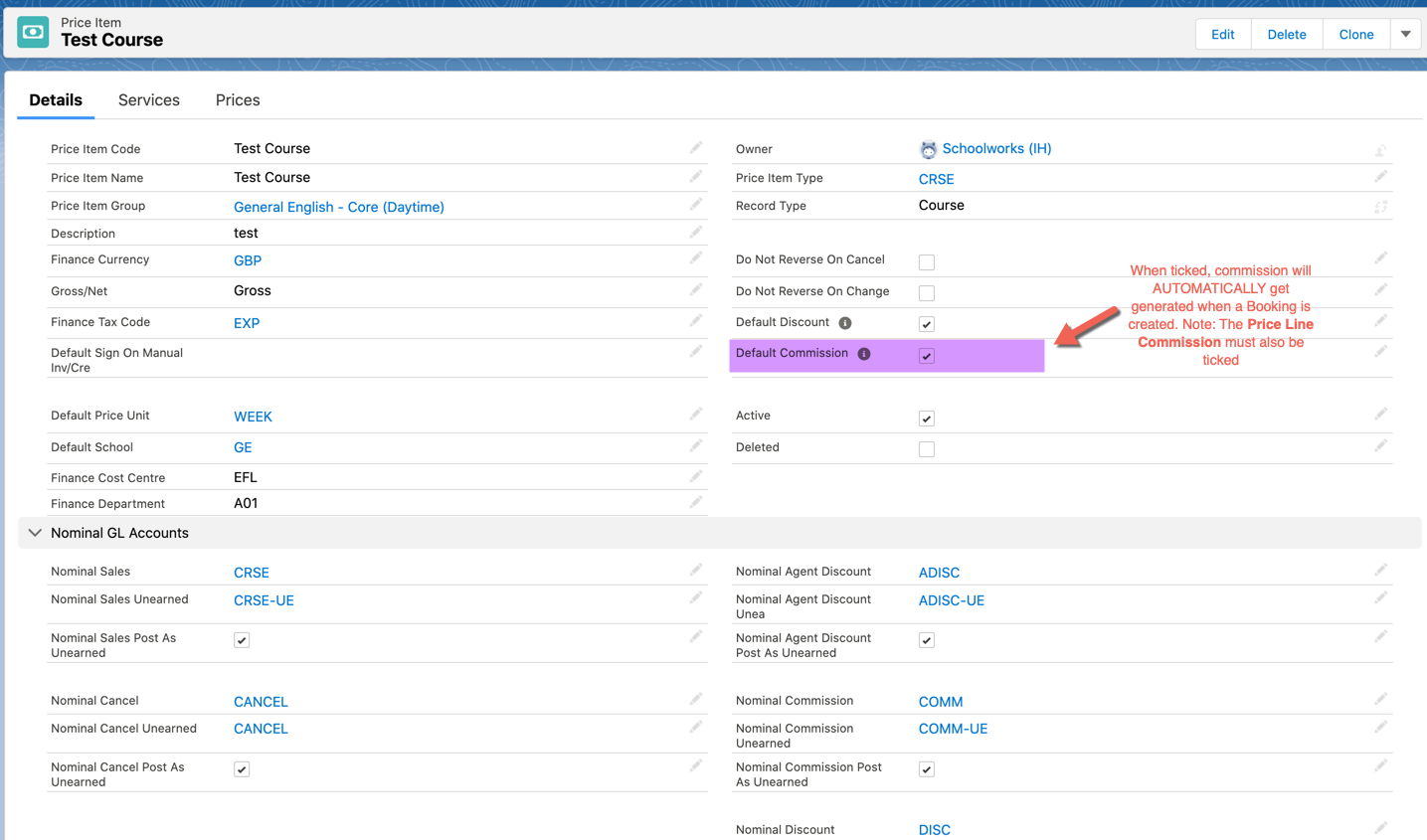Untick the Default Commission checkbox
The width and height of the screenshot is (1427, 840).
point(926,356)
